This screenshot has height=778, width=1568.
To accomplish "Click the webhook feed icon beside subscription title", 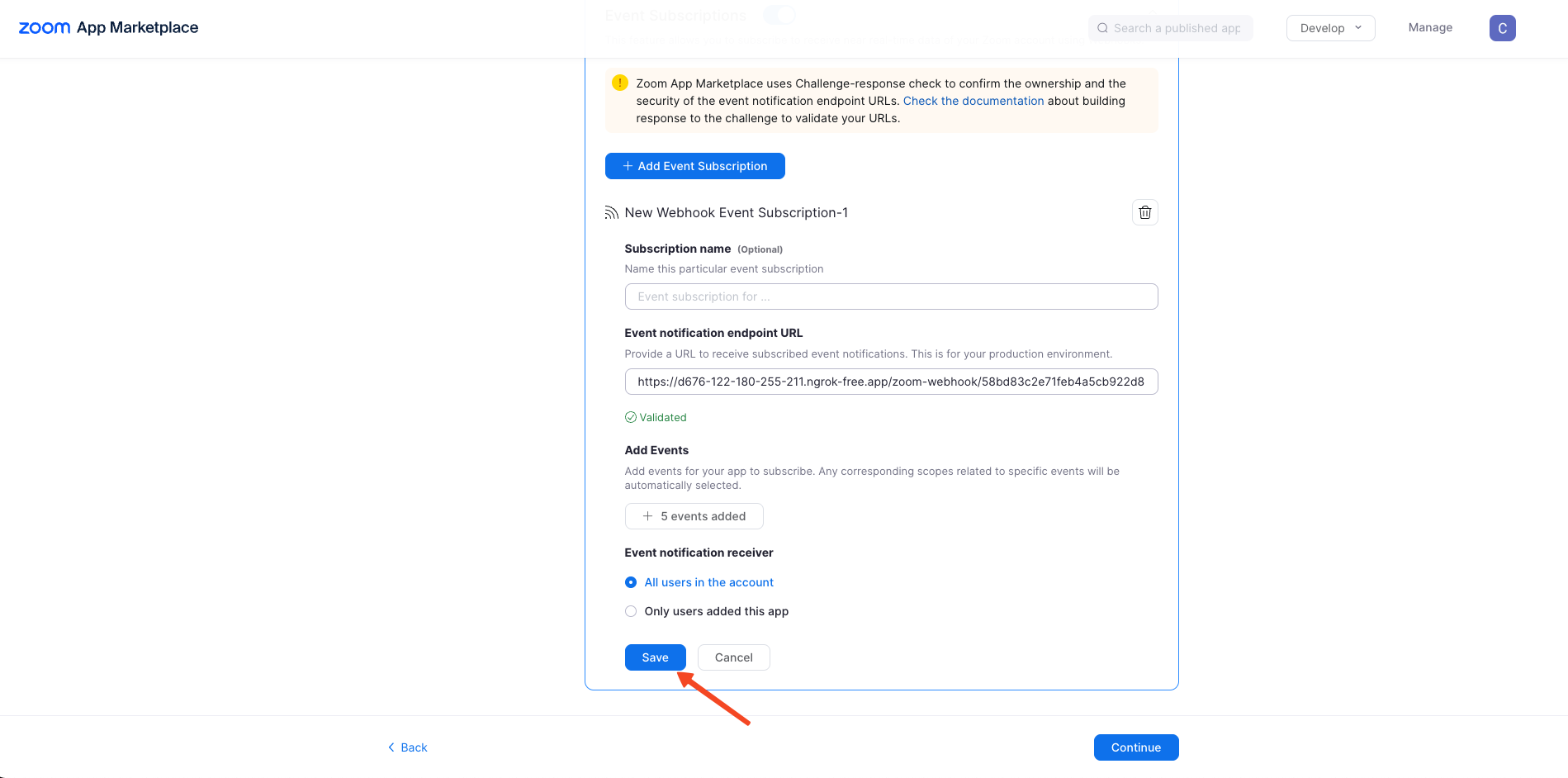I will (x=612, y=213).
